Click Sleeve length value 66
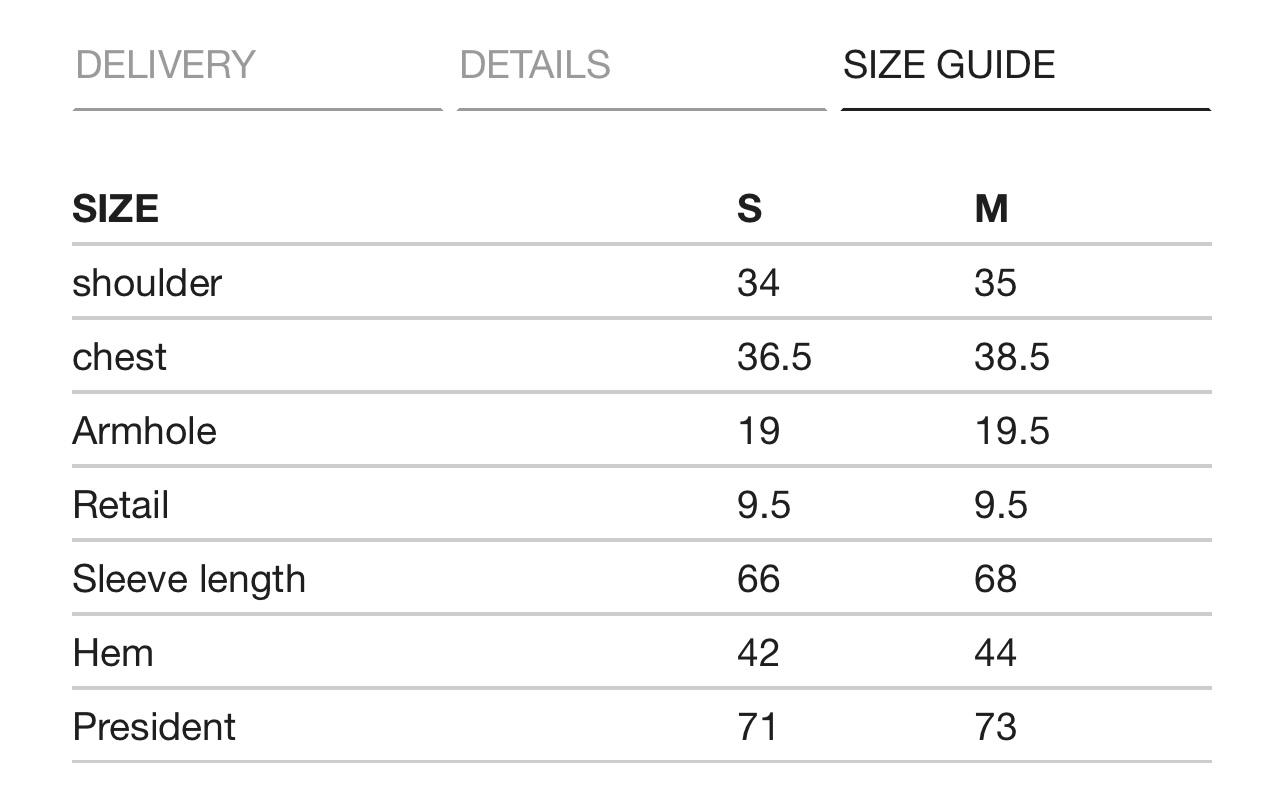Image resolution: width=1284 pixels, height=793 pixels. coord(758,579)
